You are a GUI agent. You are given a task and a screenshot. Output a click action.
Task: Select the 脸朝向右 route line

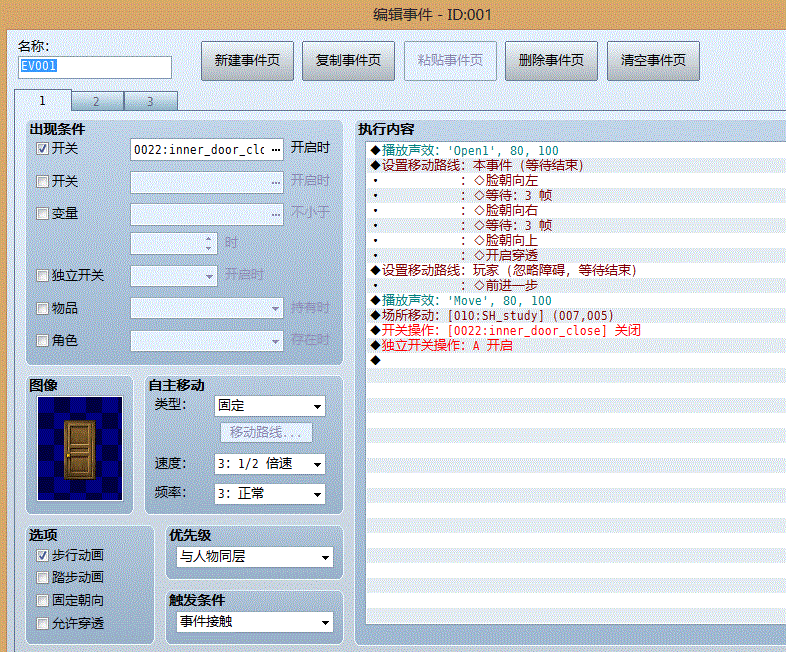point(576,210)
